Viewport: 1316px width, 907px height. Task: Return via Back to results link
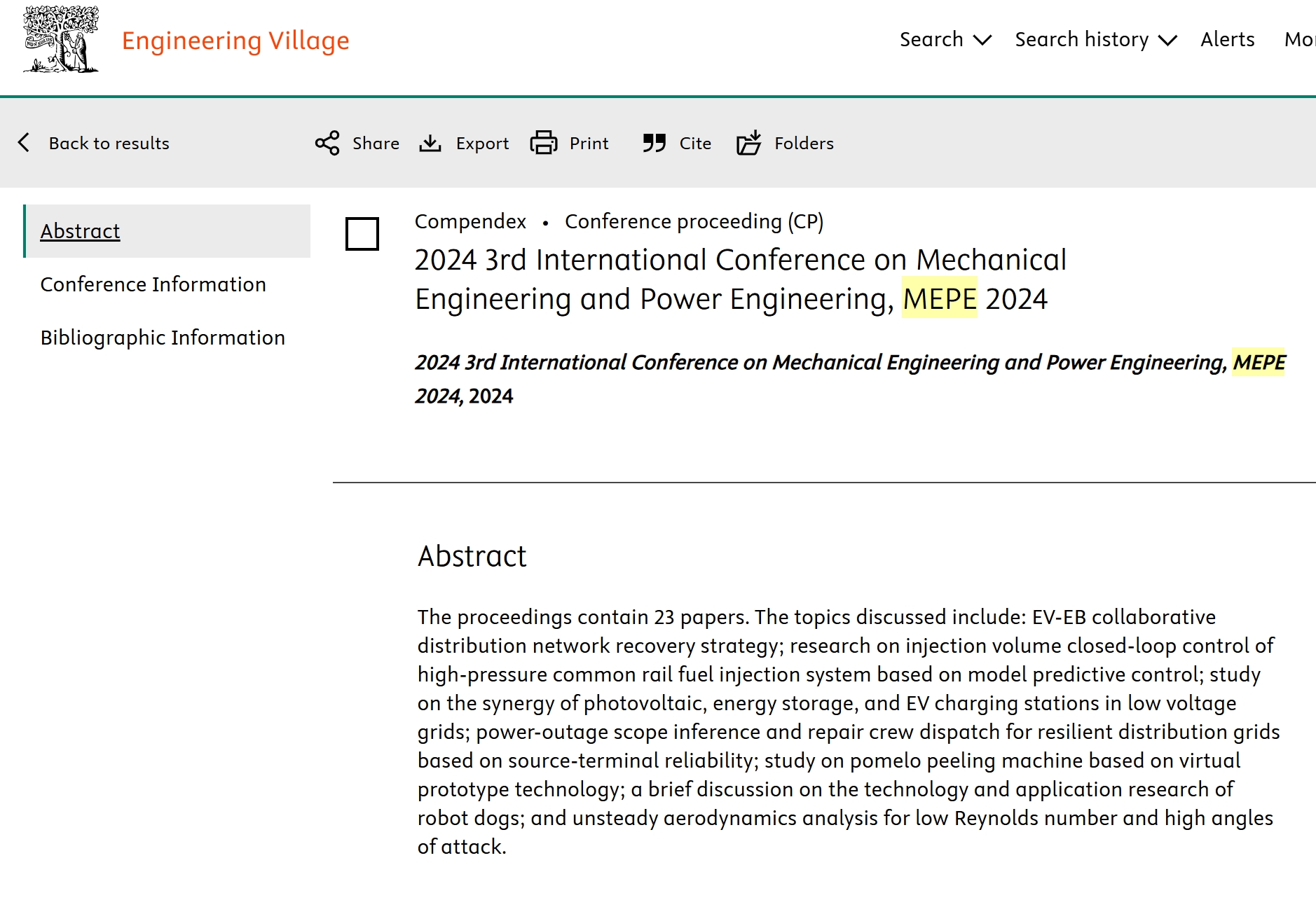[109, 143]
